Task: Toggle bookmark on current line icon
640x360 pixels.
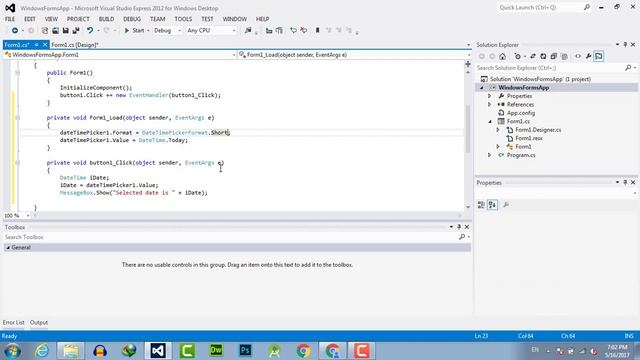Action: [x=317, y=31]
